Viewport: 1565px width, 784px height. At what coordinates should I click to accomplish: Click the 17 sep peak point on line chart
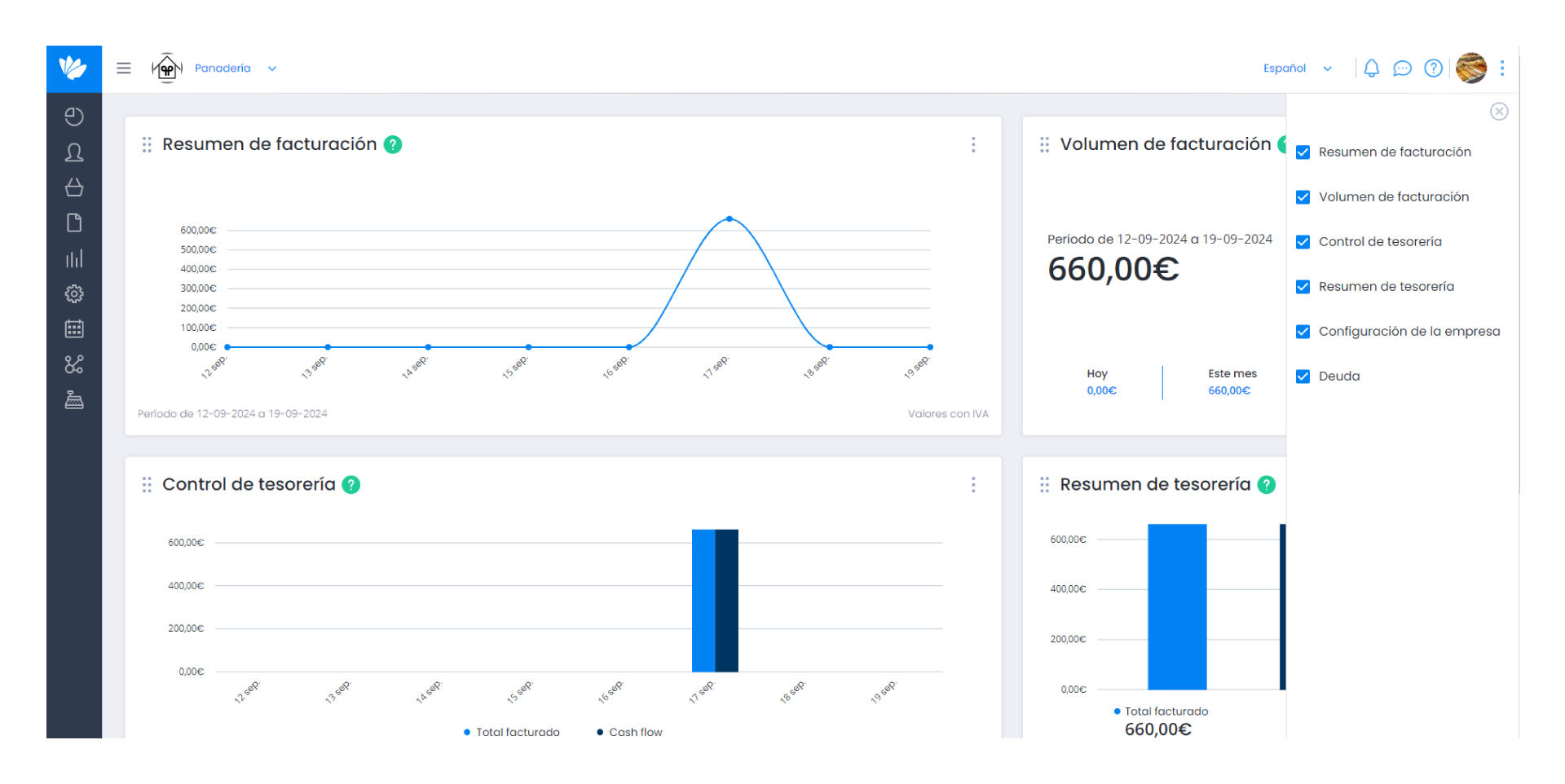730,218
